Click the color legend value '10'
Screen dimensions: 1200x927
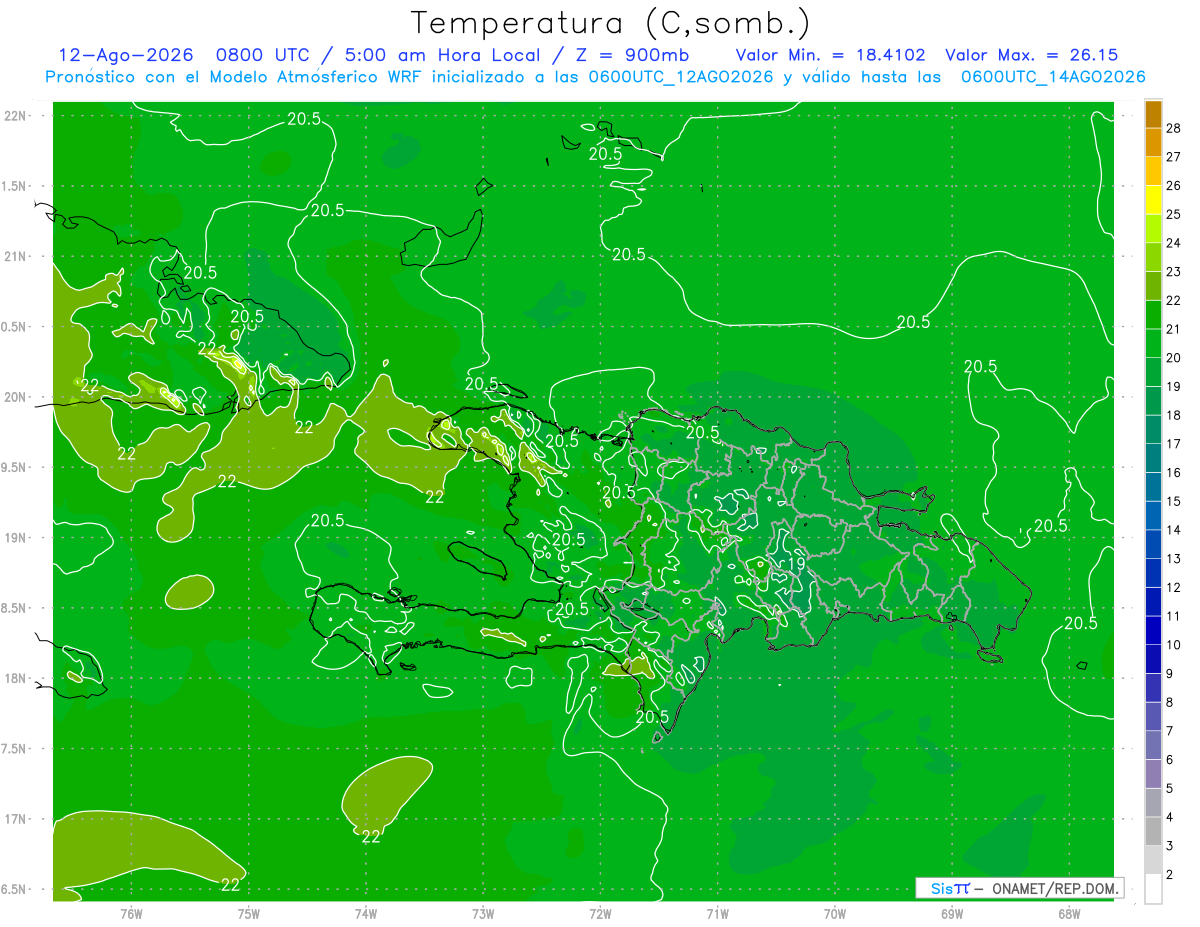click(x=1173, y=645)
